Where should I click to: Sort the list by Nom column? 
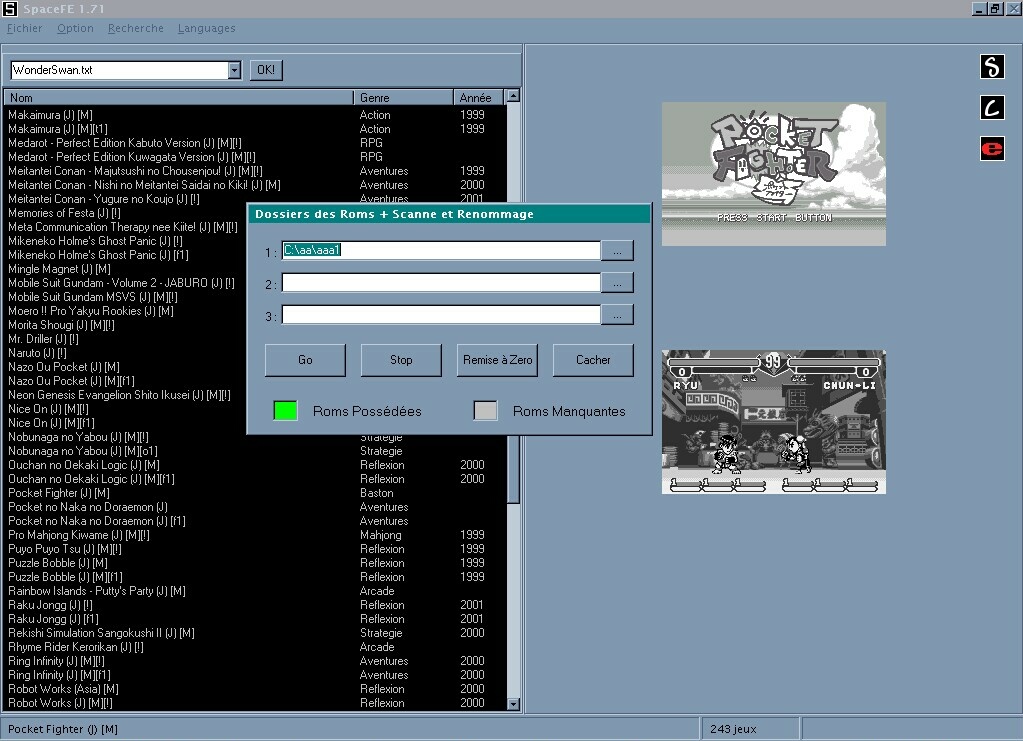pyautogui.click(x=178, y=97)
